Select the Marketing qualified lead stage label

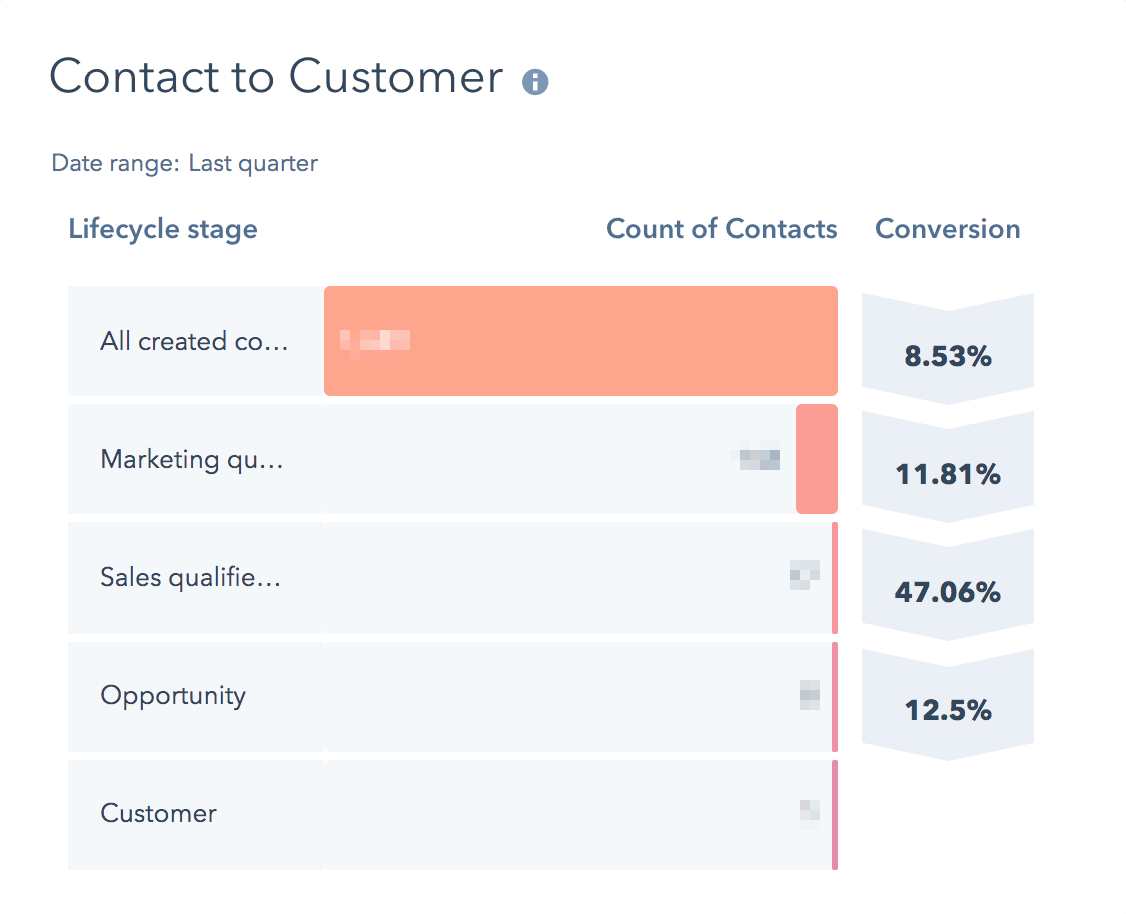[192, 459]
